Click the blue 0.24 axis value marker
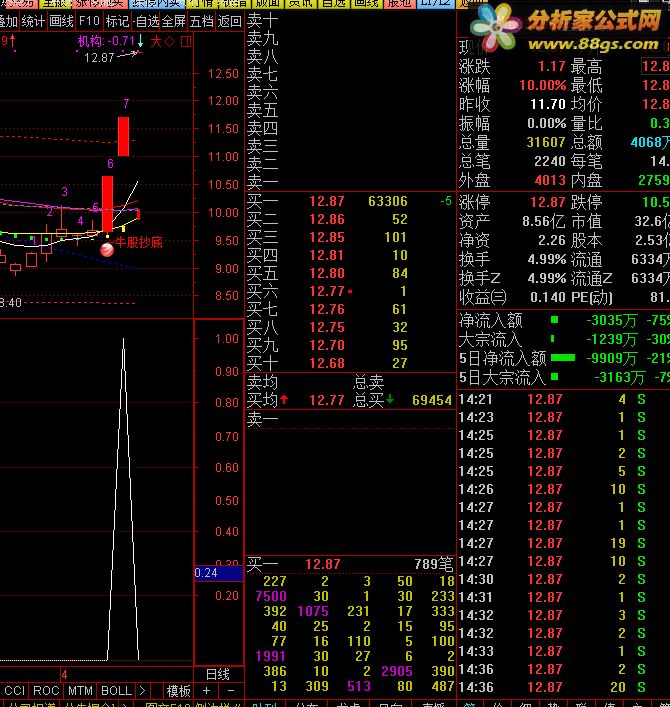The width and height of the screenshot is (670, 707). tap(219, 573)
